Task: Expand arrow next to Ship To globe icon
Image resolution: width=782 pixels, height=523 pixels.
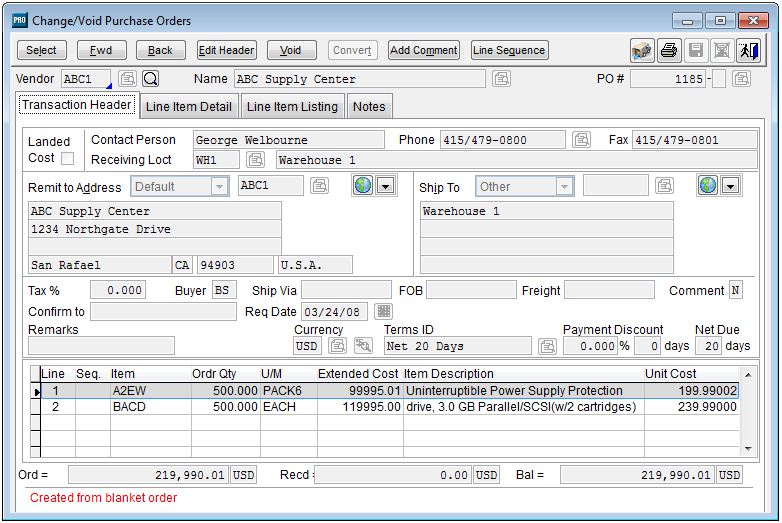Action: [x=730, y=186]
